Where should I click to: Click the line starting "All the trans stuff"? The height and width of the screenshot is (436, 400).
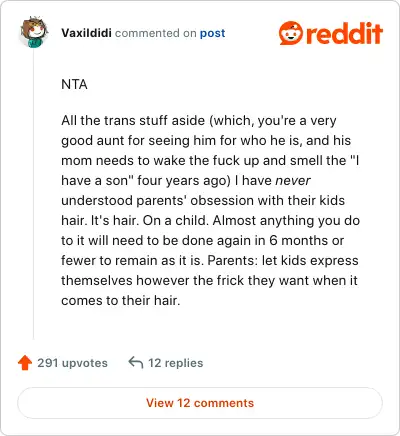[199, 121]
